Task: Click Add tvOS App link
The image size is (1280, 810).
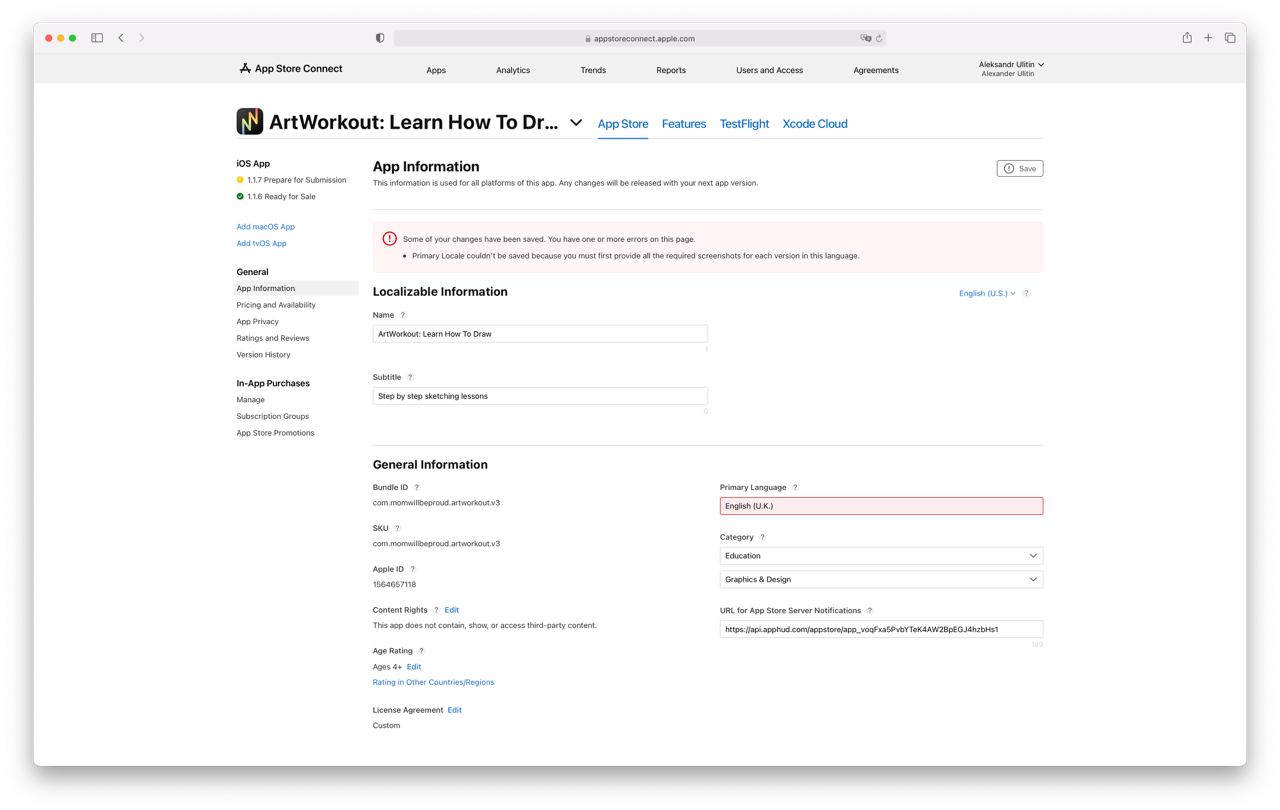Action: point(261,243)
